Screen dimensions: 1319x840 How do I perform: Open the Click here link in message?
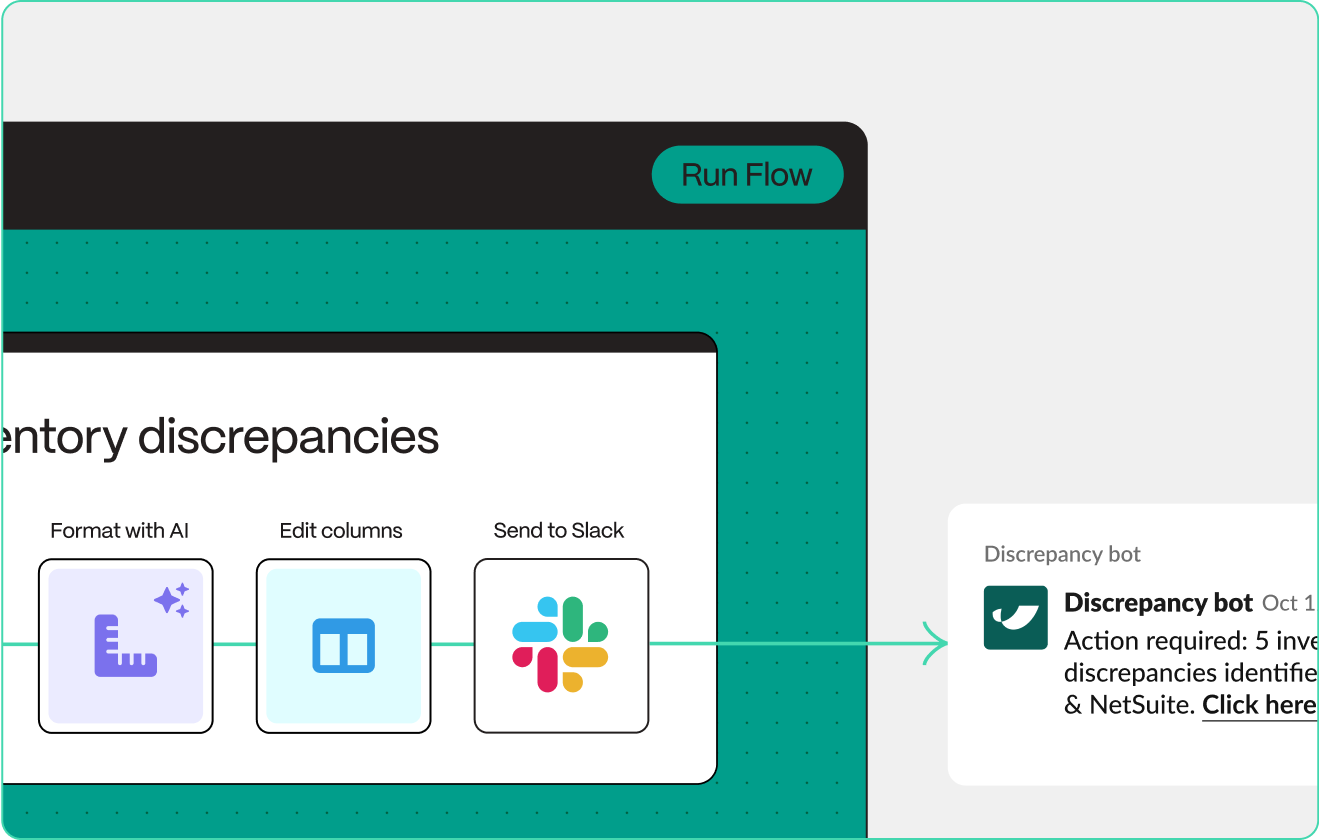pyautogui.click(x=1259, y=705)
